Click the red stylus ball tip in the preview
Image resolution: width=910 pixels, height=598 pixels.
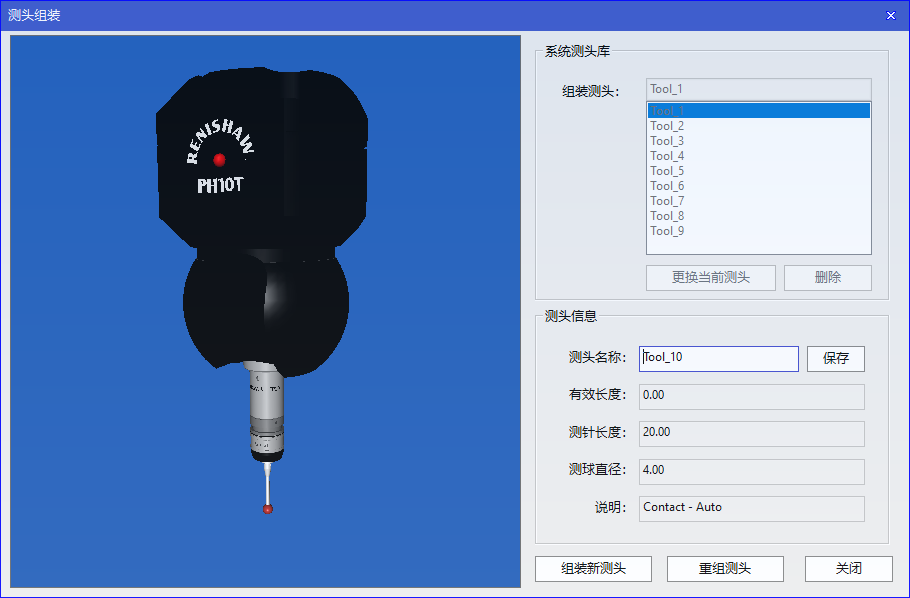tap(268, 509)
